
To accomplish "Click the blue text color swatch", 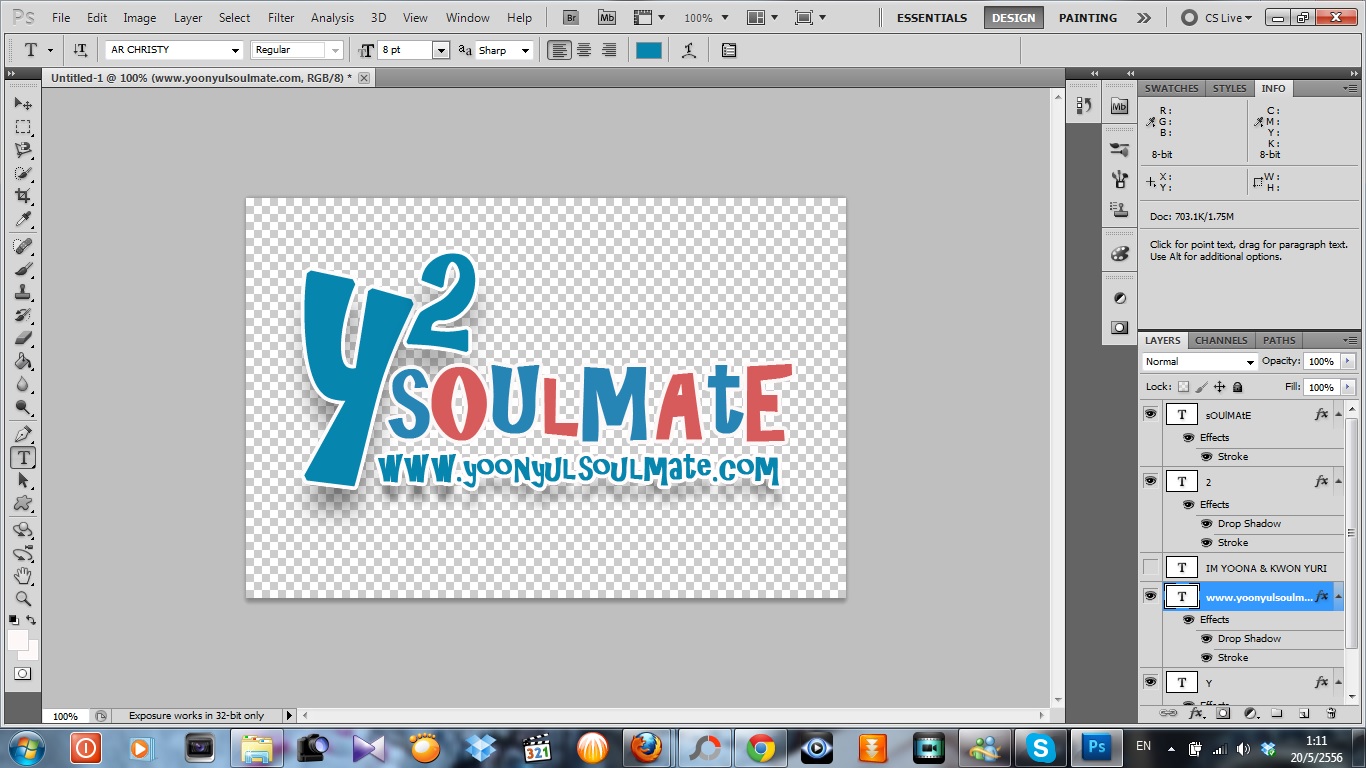I will 649,50.
